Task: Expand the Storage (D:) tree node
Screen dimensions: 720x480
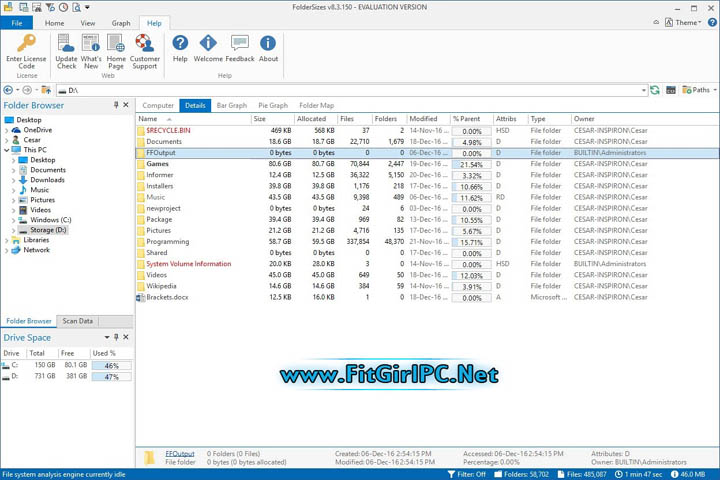Action: tap(14, 230)
